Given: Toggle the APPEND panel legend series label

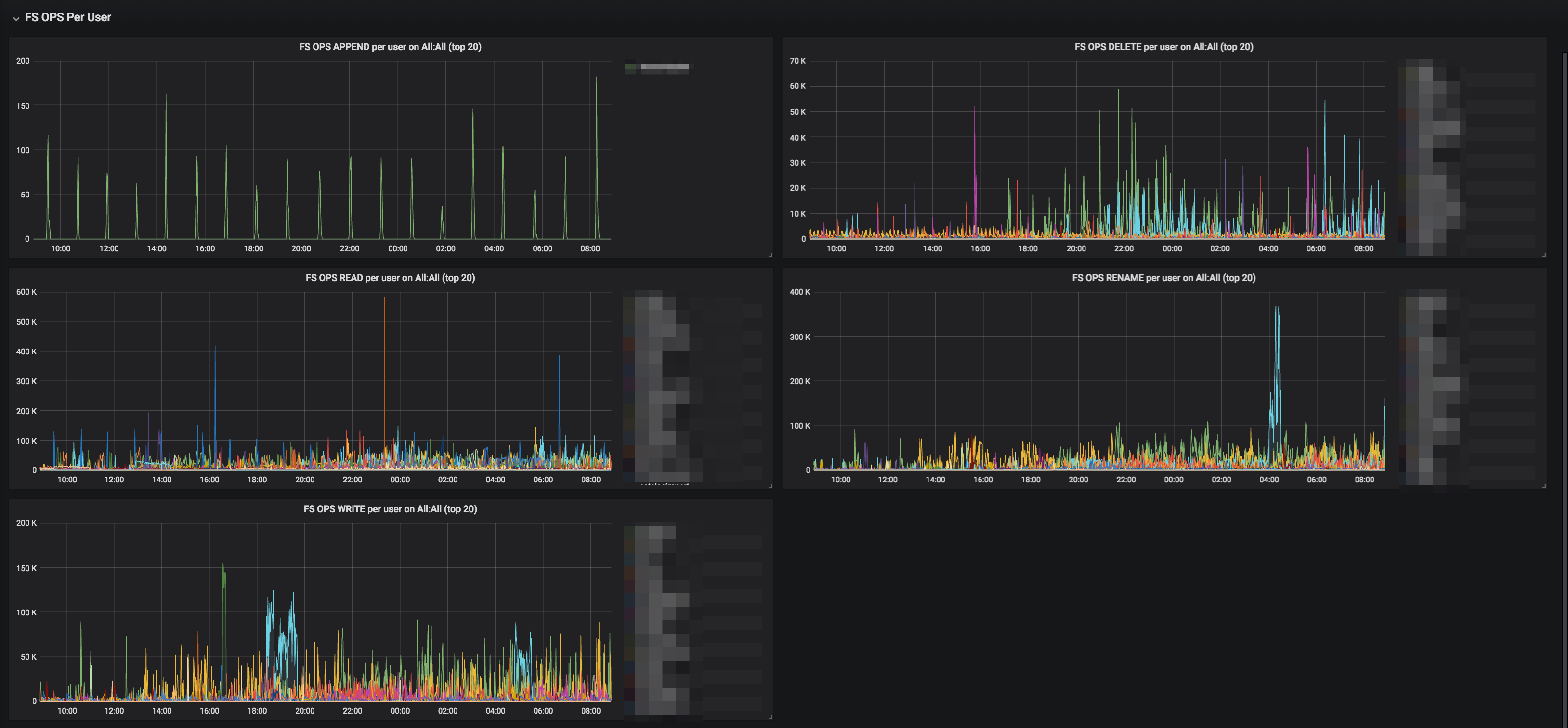Looking at the screenshot, I should pos(664,67).
